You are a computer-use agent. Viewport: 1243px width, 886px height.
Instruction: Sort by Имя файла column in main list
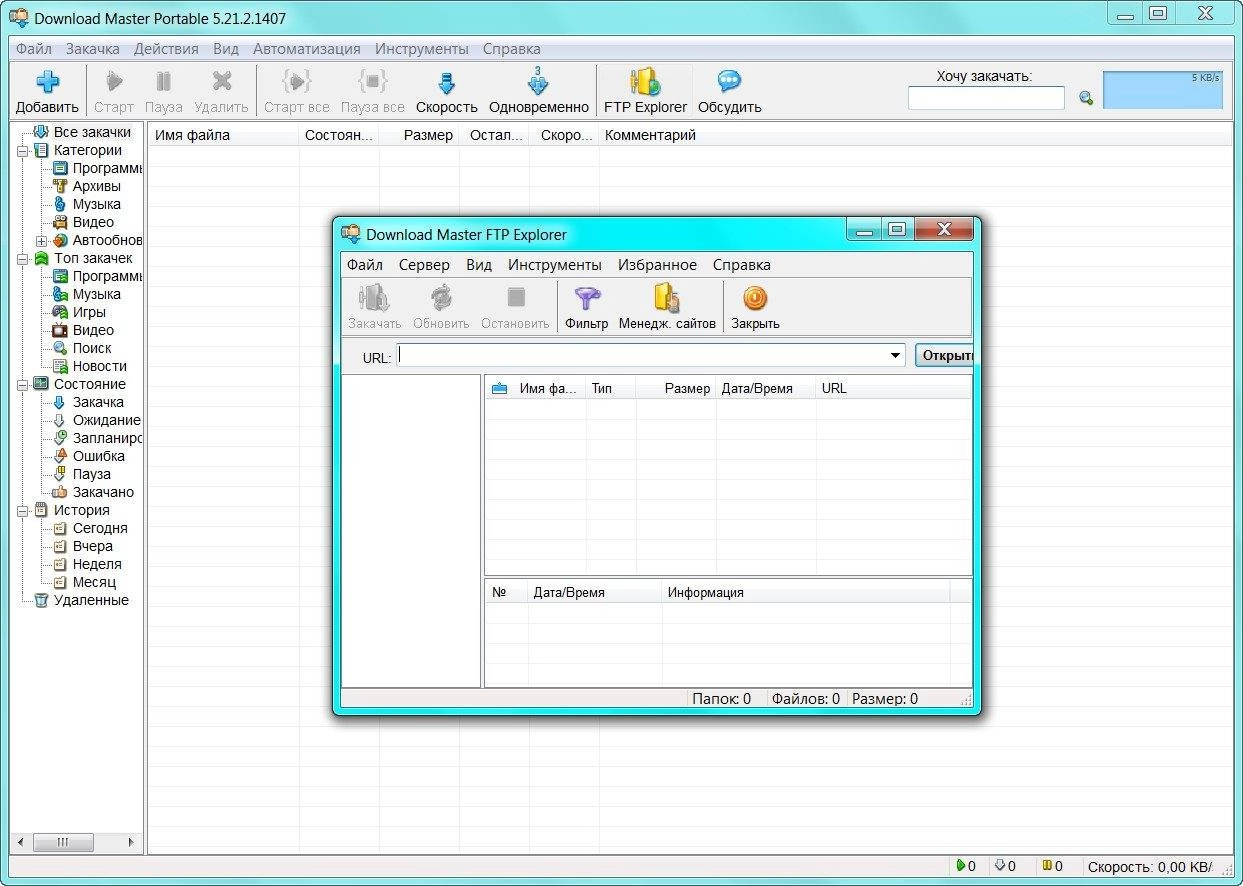(x=224, y=135)
